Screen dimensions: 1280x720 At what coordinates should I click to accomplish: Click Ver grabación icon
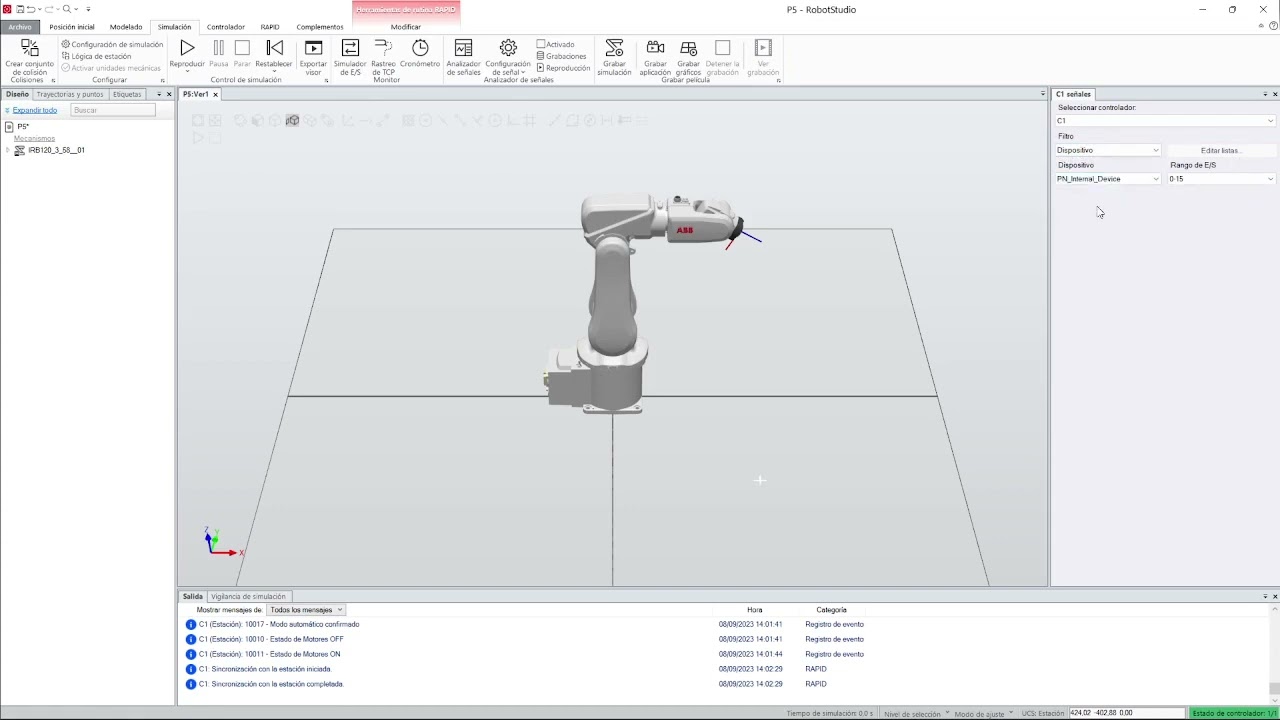point(763,48)
